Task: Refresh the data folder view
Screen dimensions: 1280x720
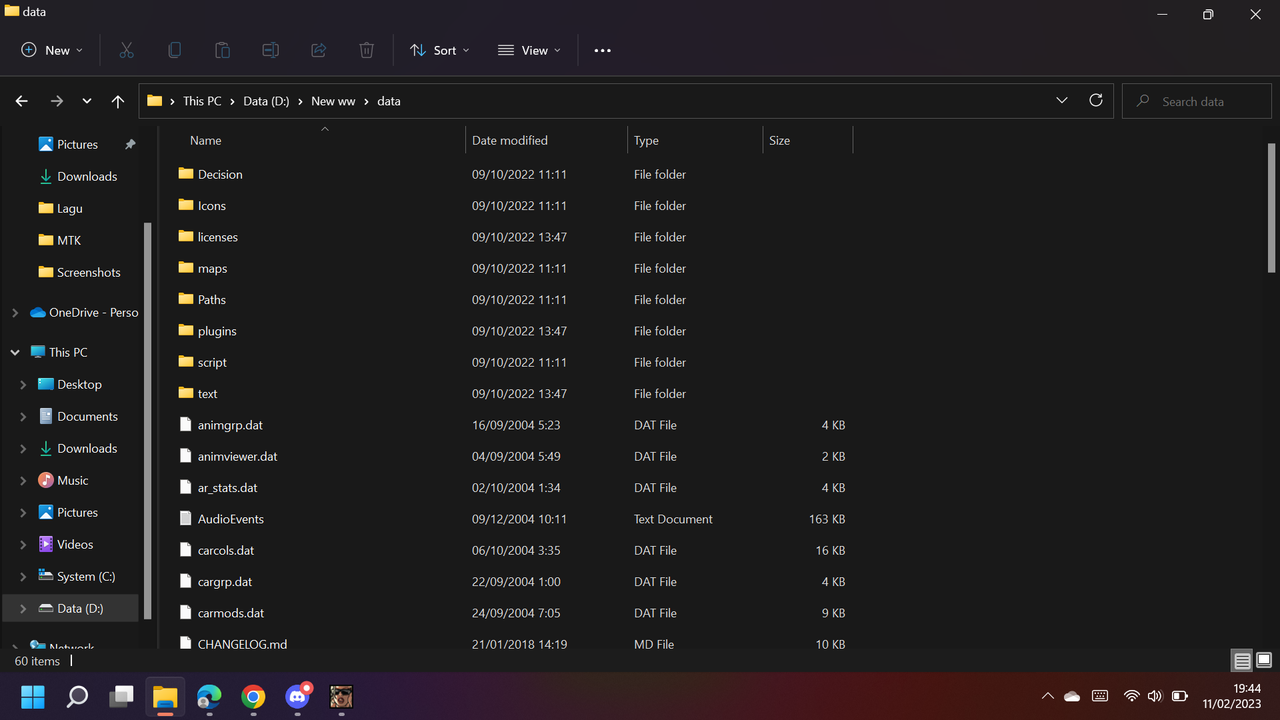Action: point(1096,101)
